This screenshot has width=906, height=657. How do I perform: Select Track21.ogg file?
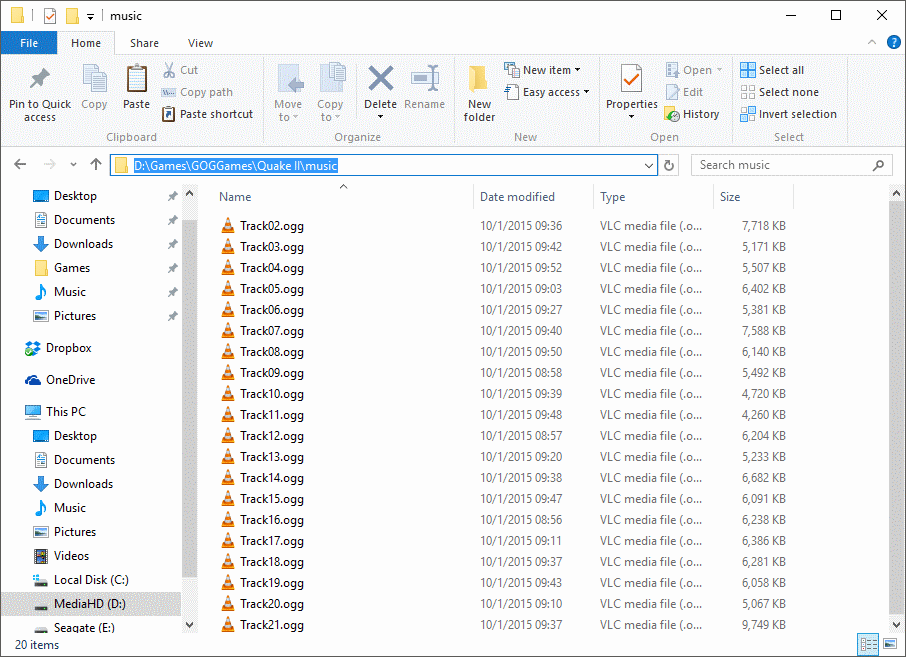(x=263, y=625)
